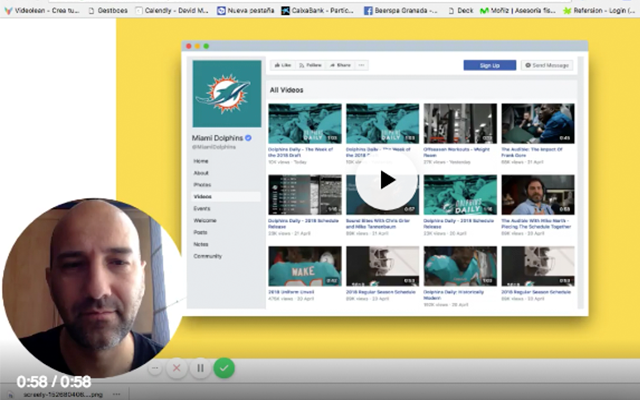Click the Miami Dolphins page name

tap(218, 138)
